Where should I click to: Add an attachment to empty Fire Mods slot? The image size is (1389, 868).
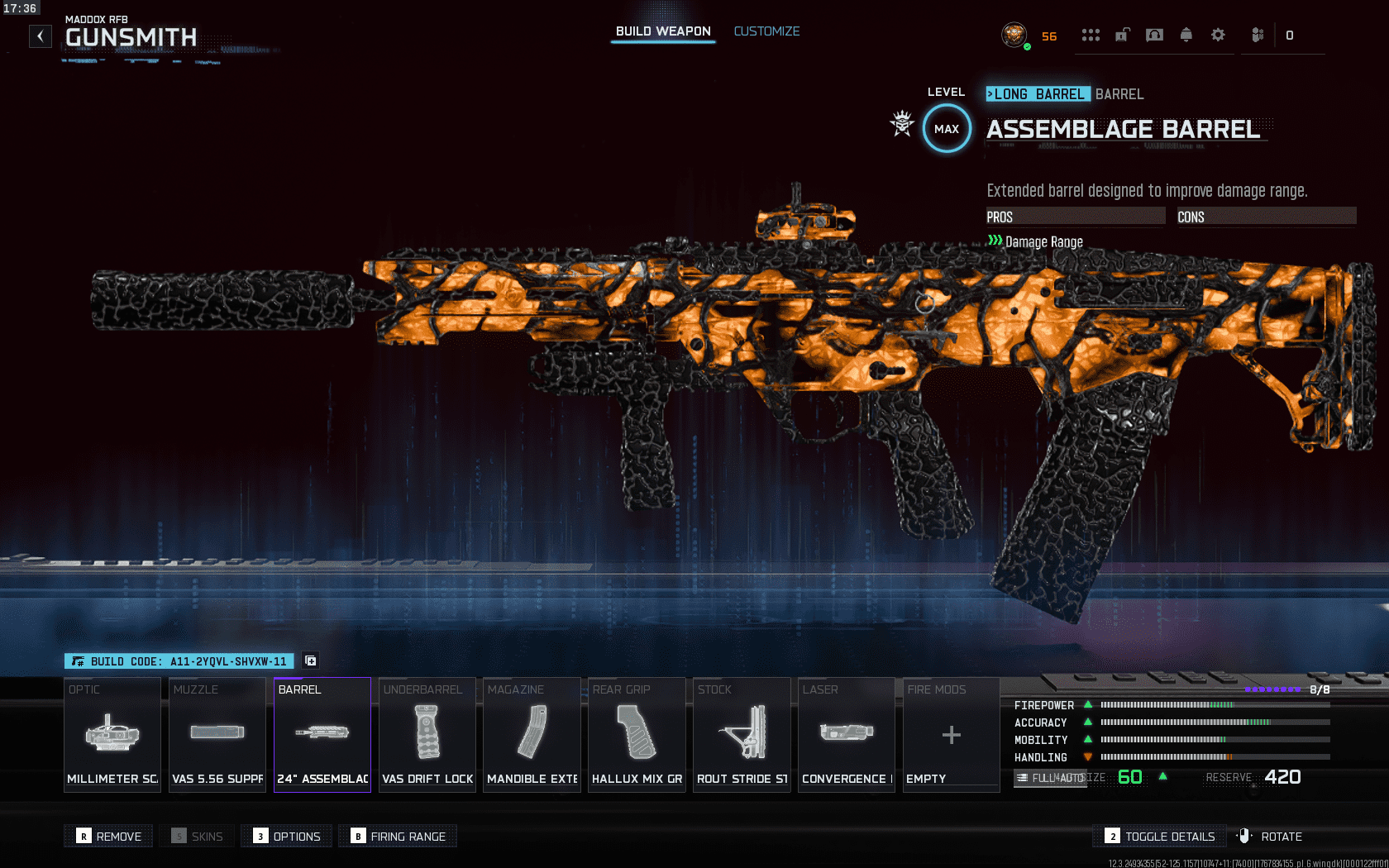(x=951, y=734)
